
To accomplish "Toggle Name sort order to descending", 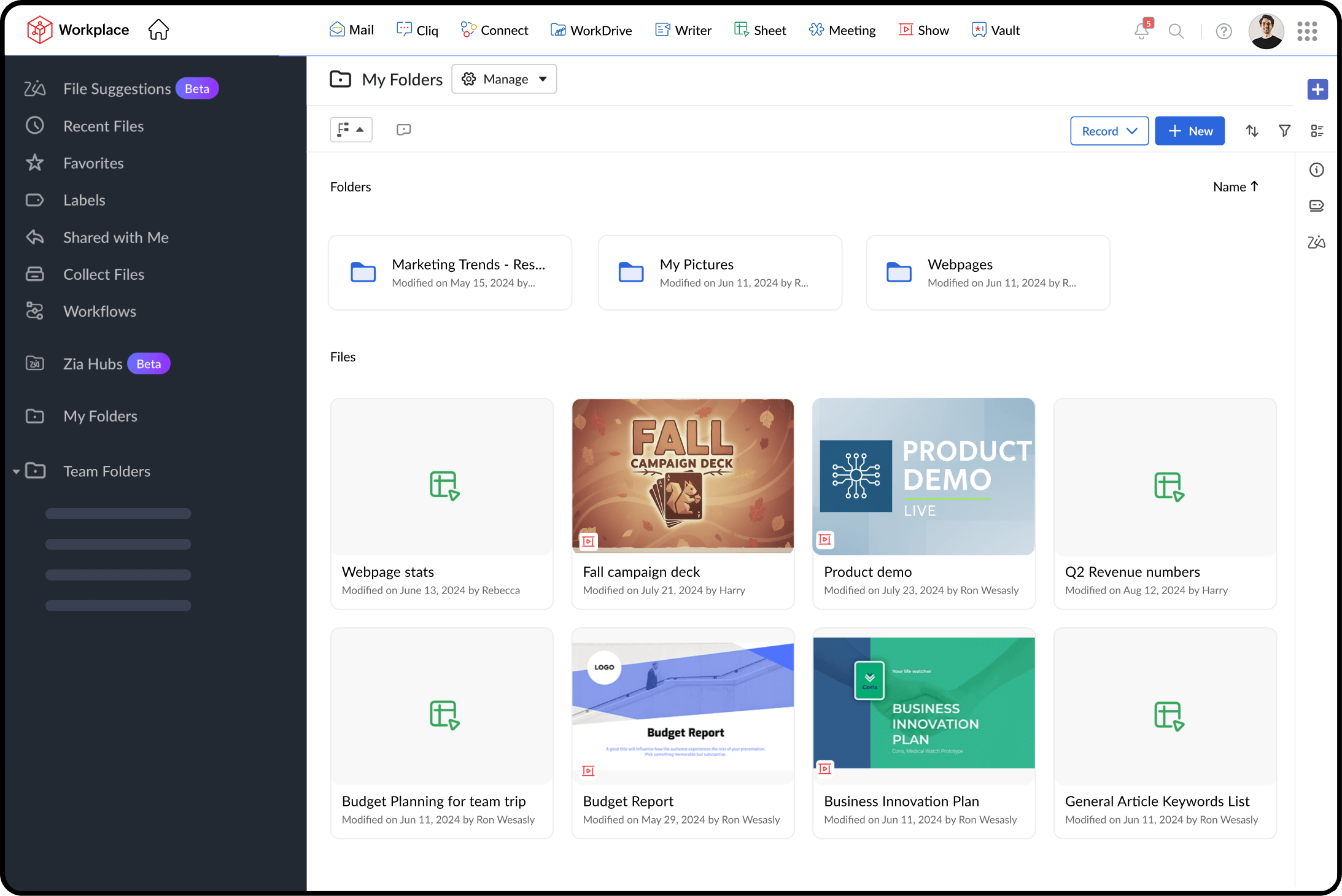I will [1236, 186].
